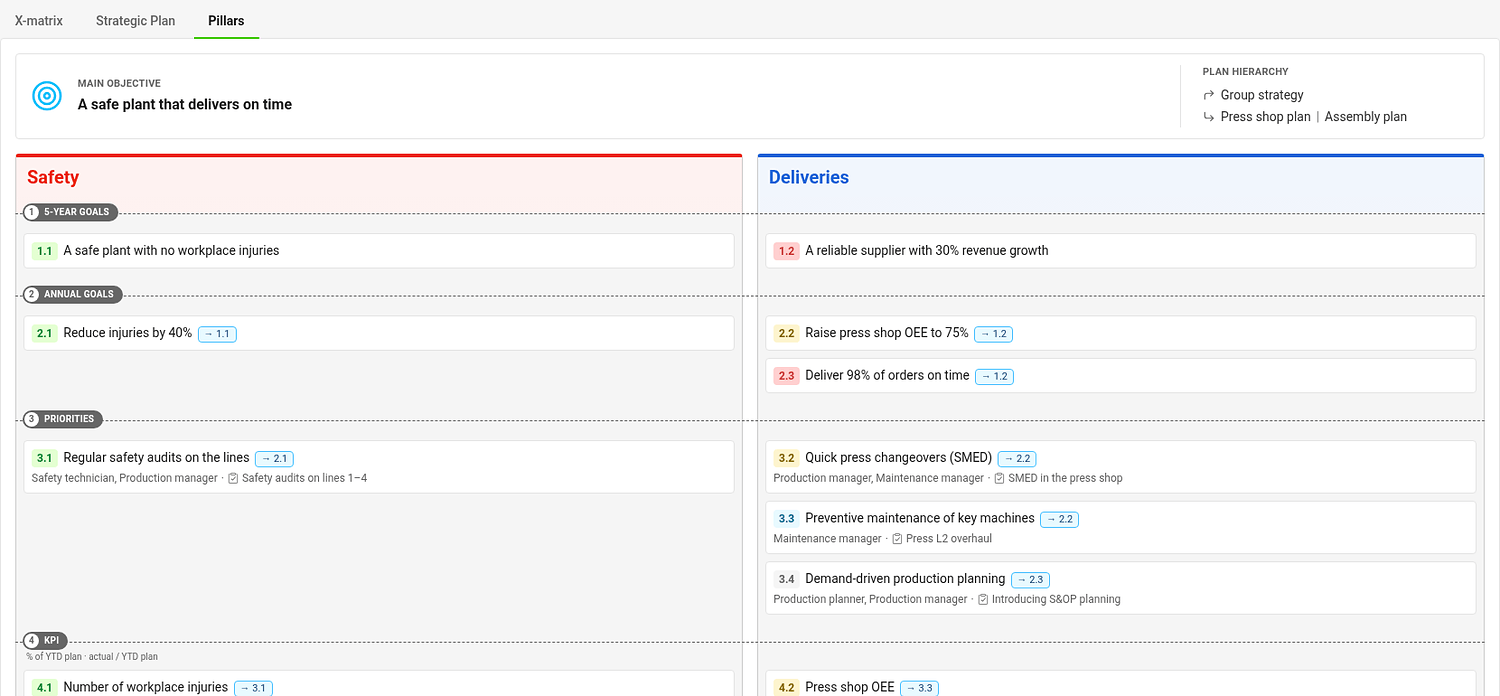Click the clipboard icon for SMED in the press shop
Image resolution: width=1500 pixels, height=696 pixels.
999,478
